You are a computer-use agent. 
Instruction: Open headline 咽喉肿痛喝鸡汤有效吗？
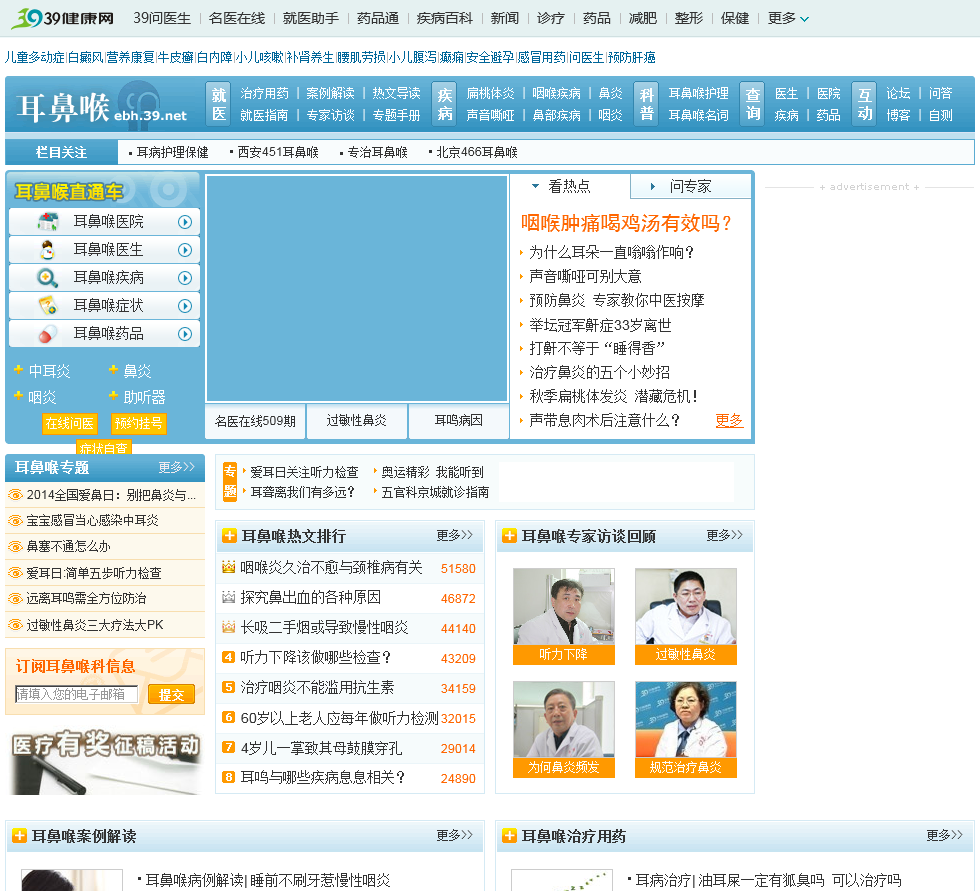627,223
